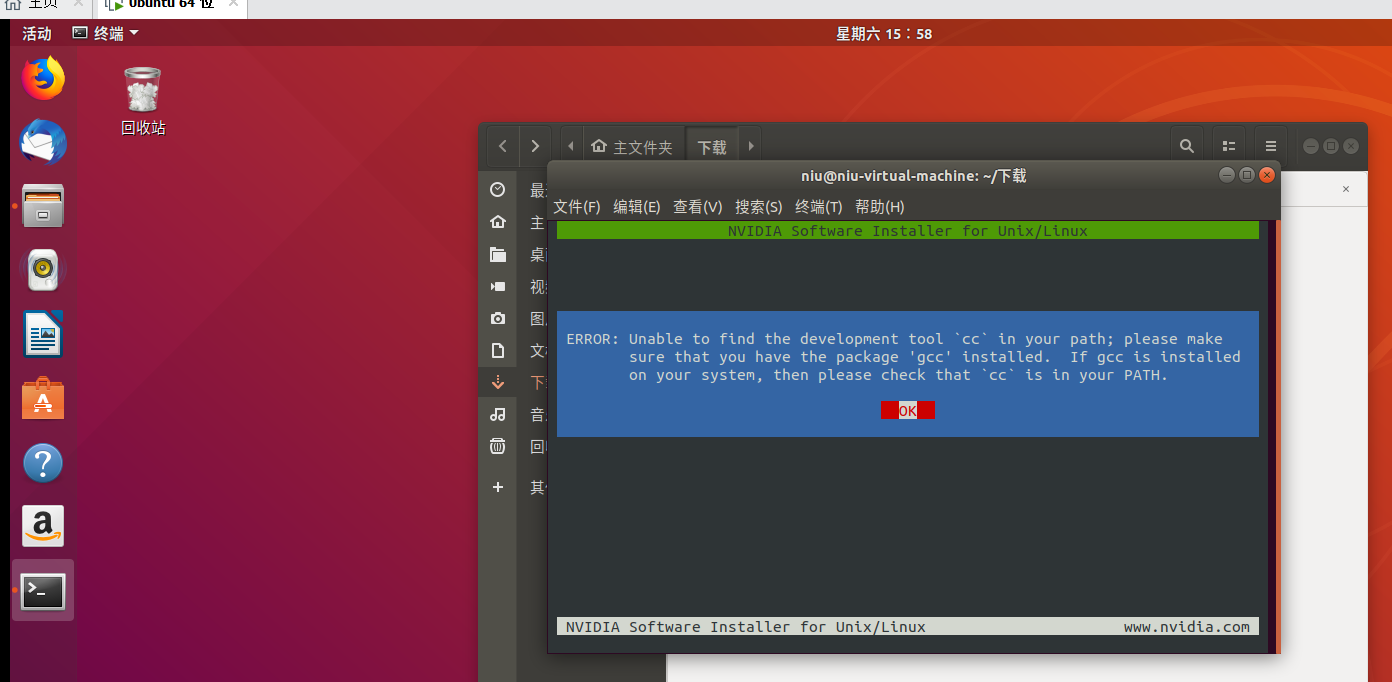Screen dimensions: 1392x682
Task: Open Trash icon in Files sidebar
Action: (497, 446)
